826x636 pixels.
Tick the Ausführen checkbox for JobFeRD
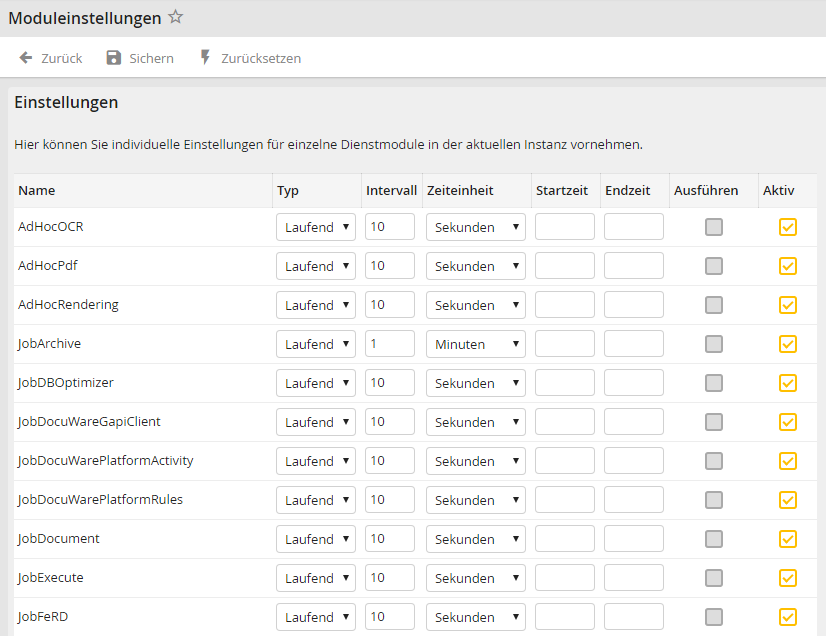(x=714, y=617)
